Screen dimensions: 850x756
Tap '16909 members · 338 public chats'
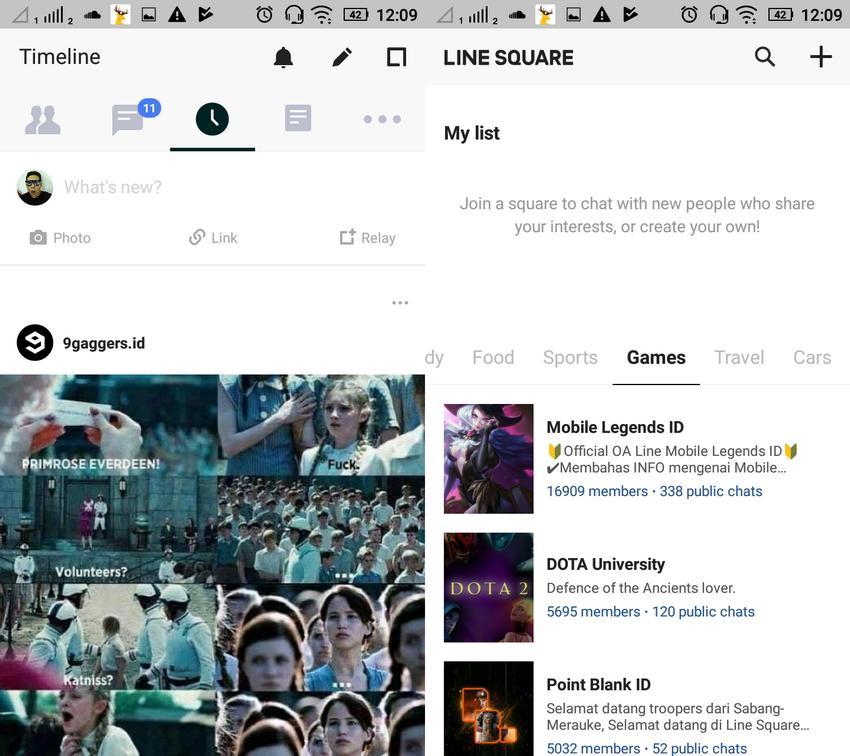coord(654,491)
